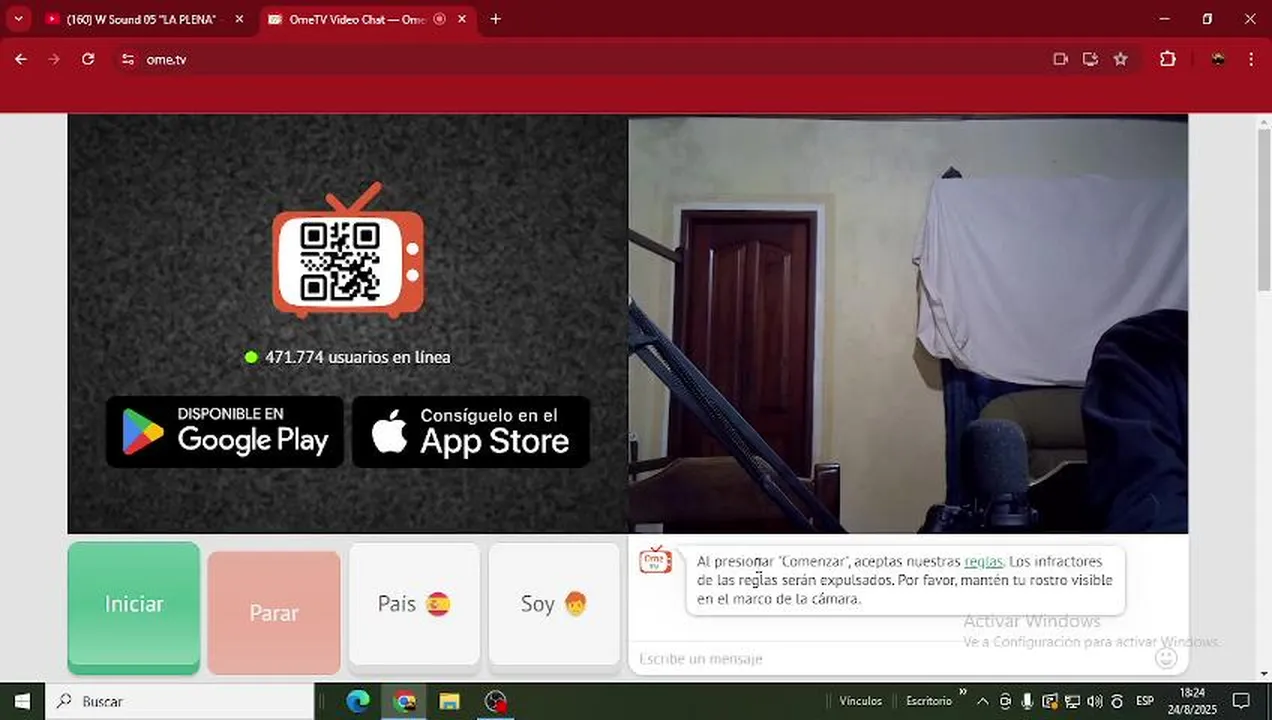
Task: Click the App Store download badge
Action: point(471,432)
